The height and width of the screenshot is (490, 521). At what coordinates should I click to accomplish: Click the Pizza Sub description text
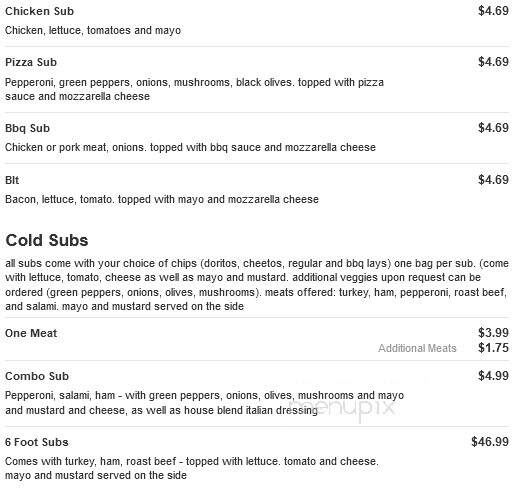coord(194,89)
